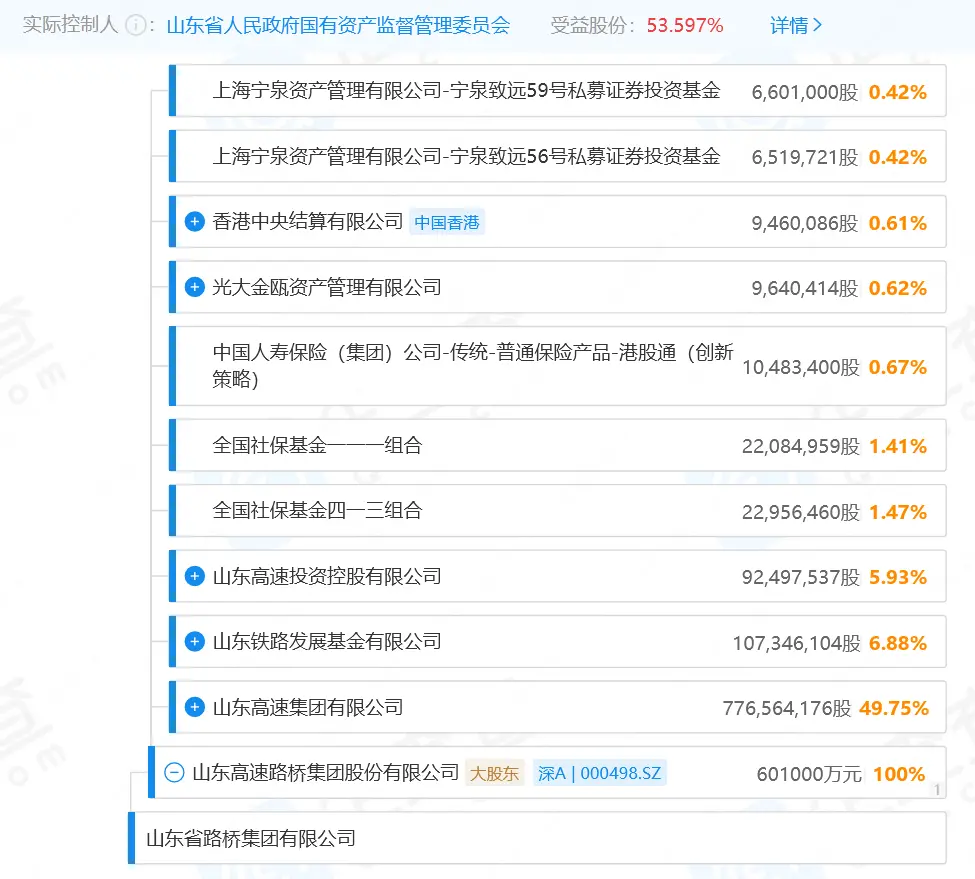This screenshot has height=879, width=975.
Task: Select 全国社保基金四一三组合 row
Action: click(x=558, y=511)
